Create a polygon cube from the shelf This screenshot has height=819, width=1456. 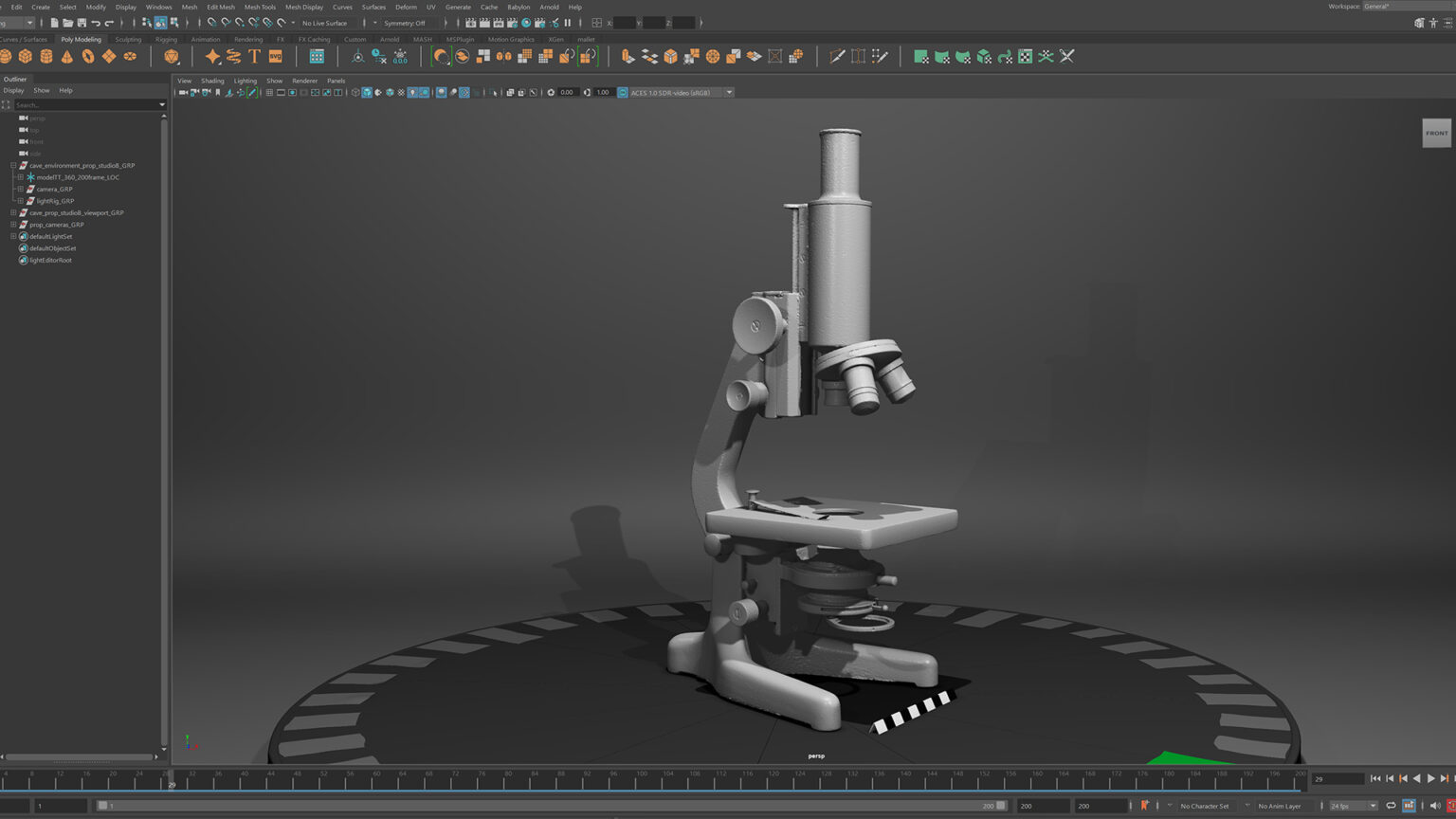(25, 57)
